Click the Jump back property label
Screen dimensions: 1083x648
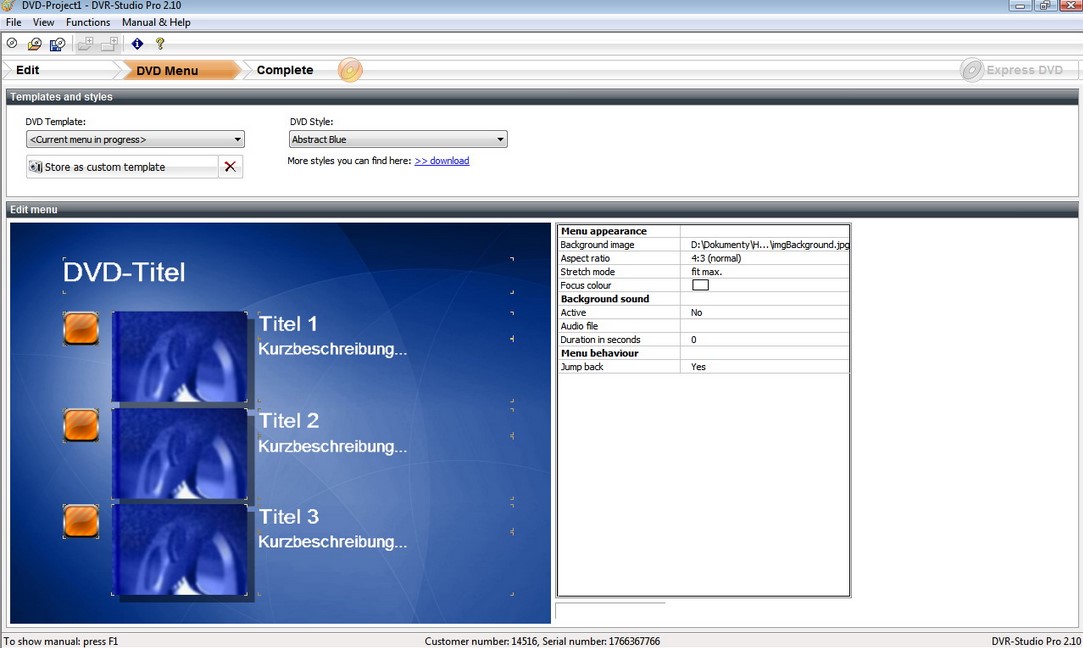pyautogui.click(x=582, y=367)
